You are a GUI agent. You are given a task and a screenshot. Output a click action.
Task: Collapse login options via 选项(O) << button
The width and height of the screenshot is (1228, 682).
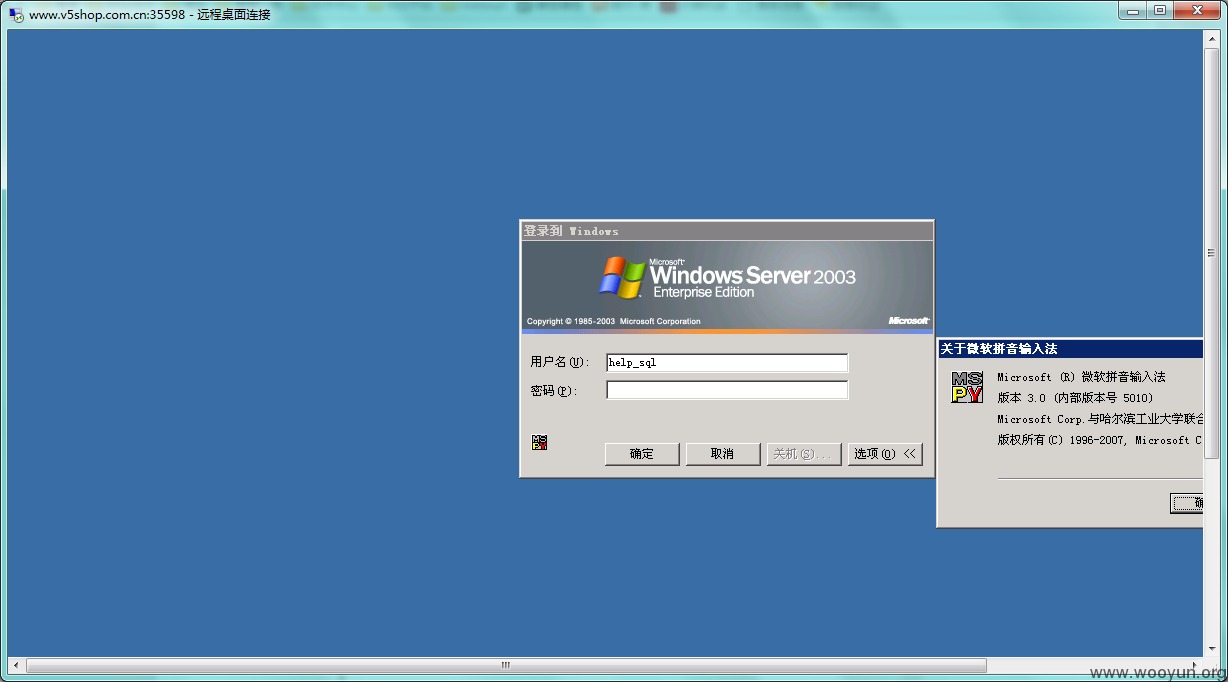[885, 454]
